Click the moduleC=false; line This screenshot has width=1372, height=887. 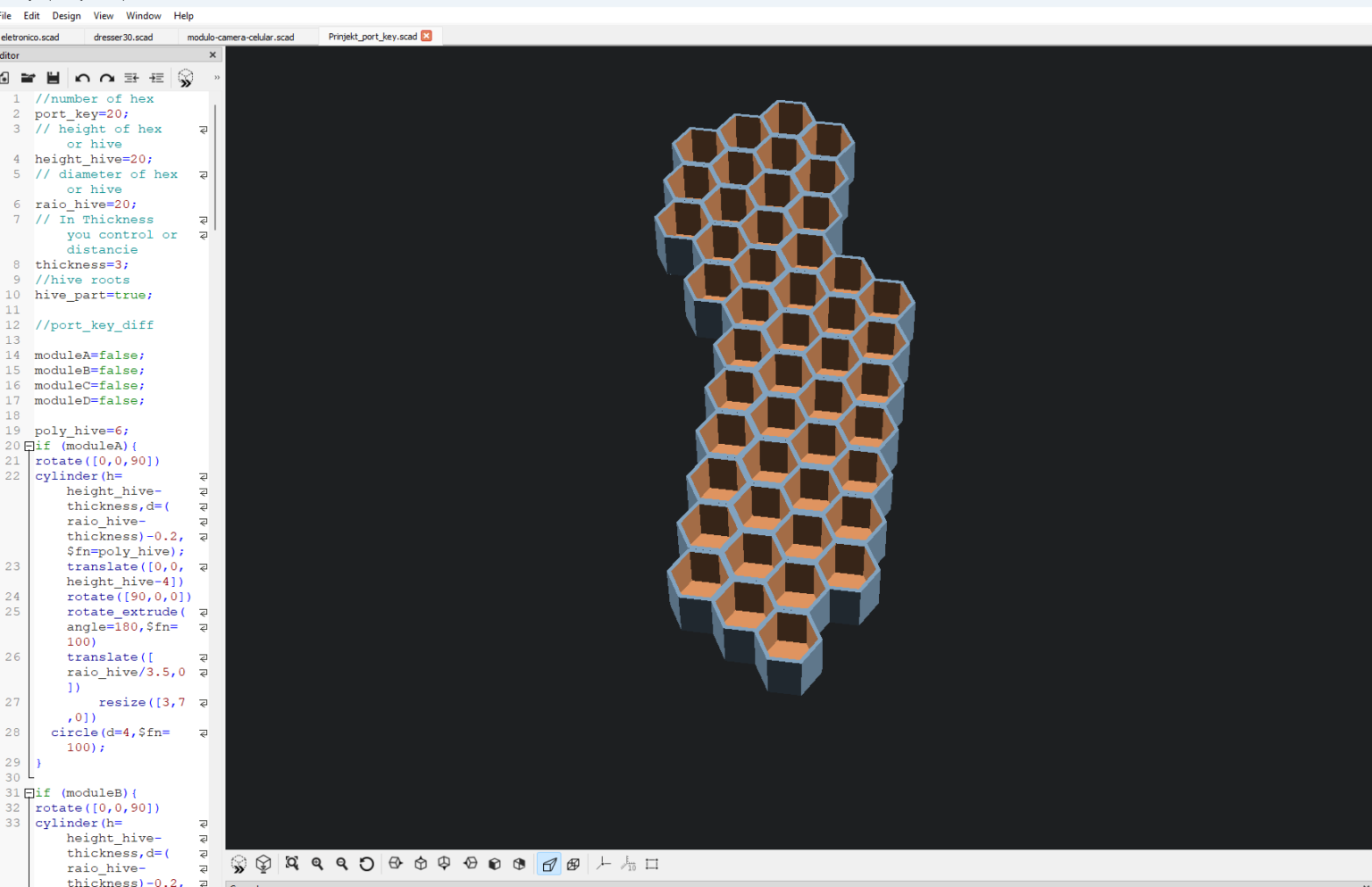[x=89, y=386]
